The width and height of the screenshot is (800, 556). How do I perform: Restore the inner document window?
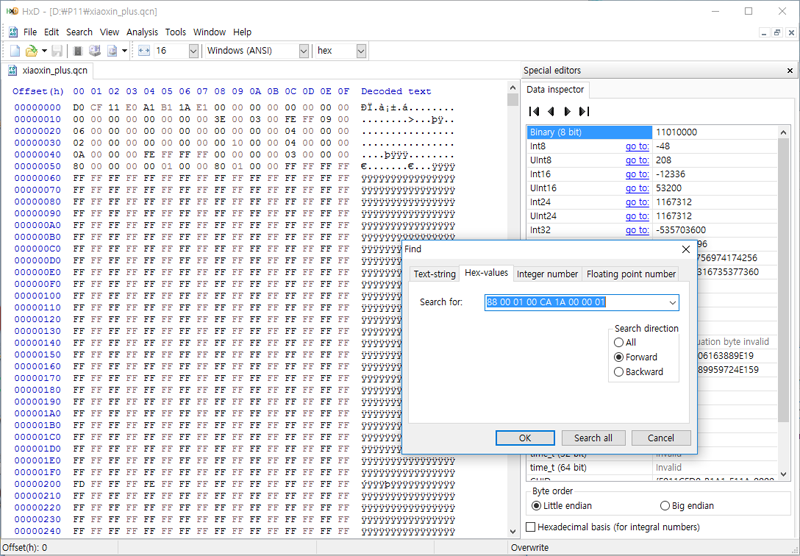coord(777,32)
